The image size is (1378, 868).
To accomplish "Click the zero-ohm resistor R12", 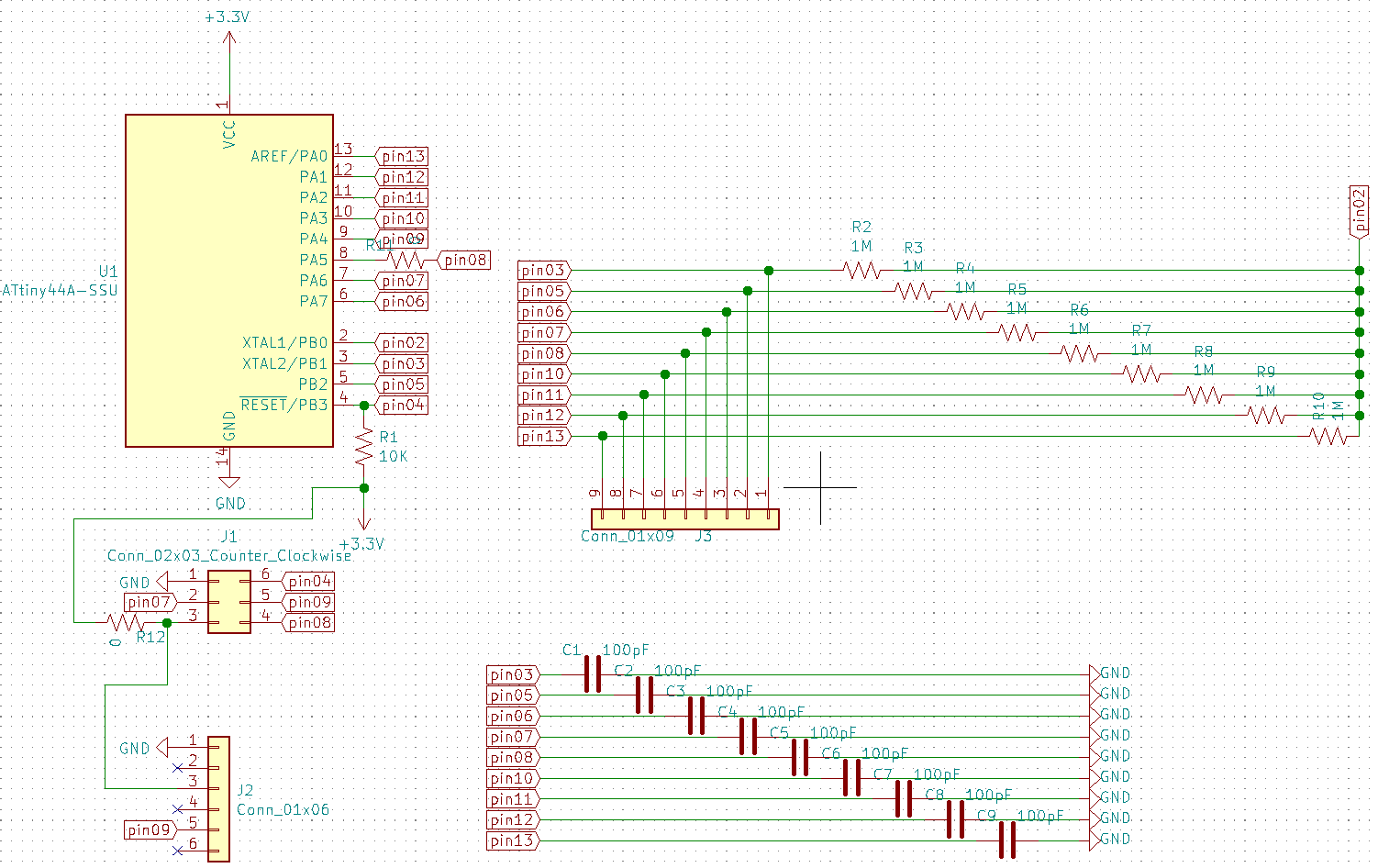I will point(122,622).
